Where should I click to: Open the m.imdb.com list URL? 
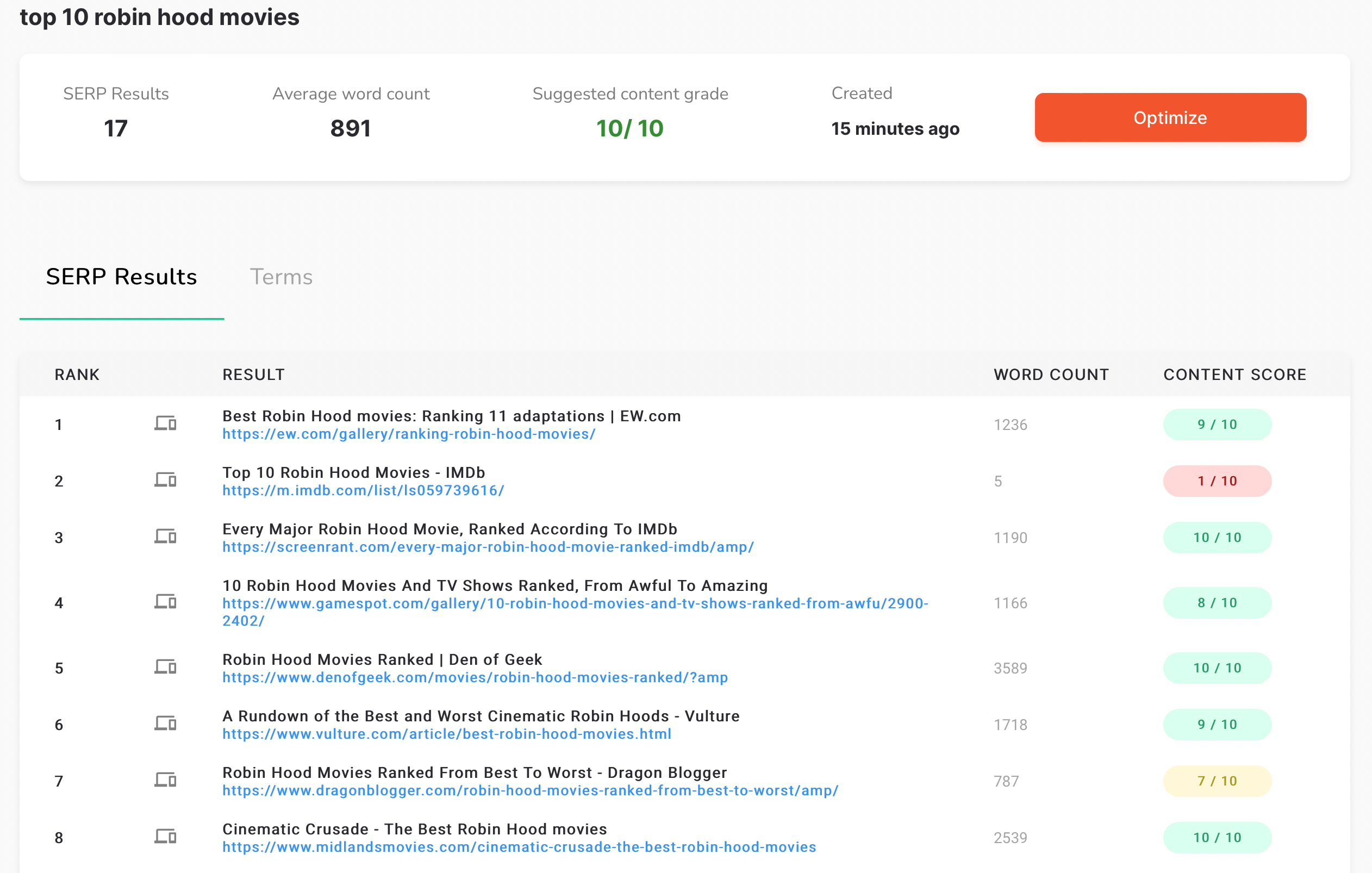tap(363, 491)
